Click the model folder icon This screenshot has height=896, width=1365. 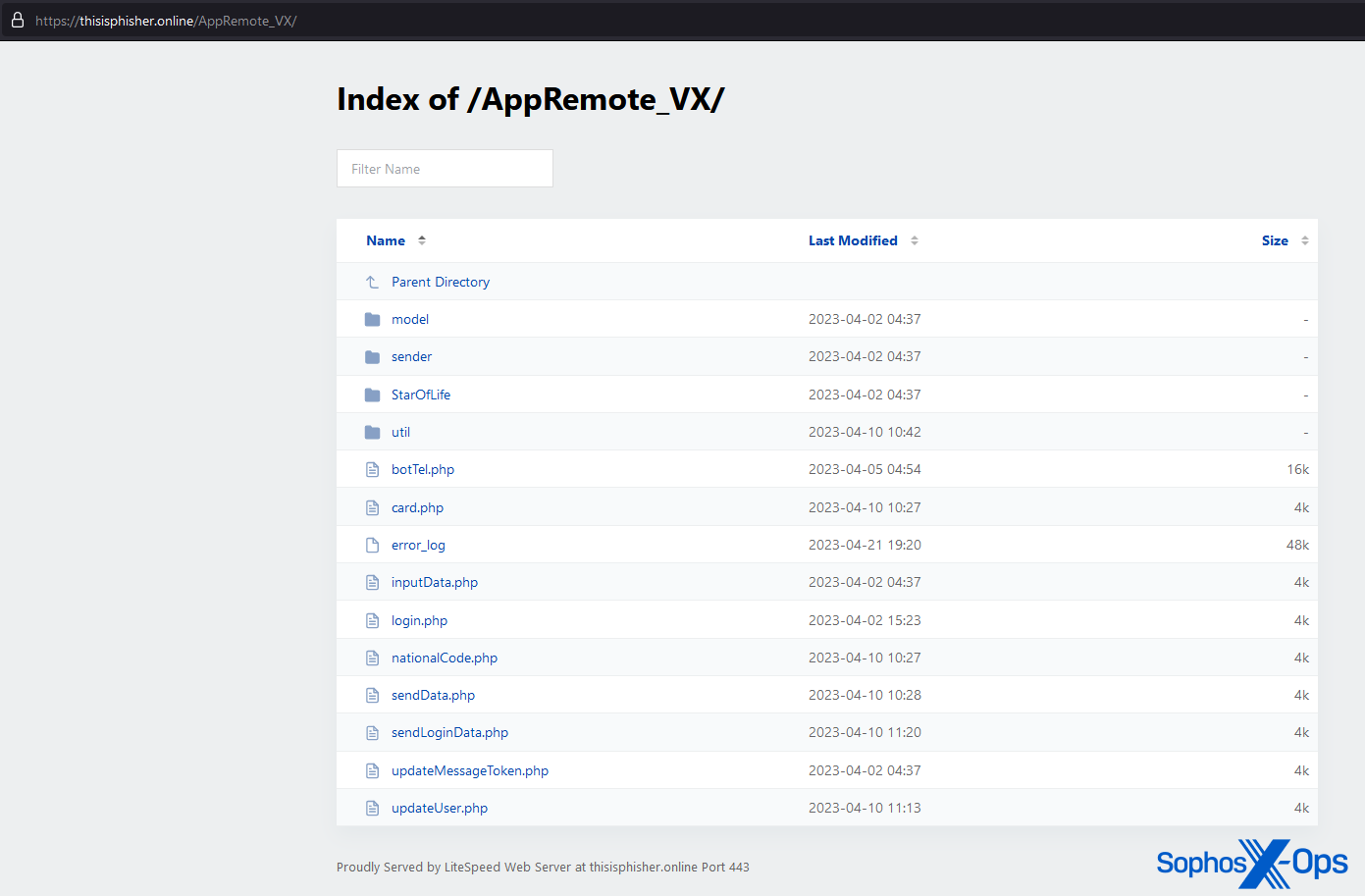372,319
